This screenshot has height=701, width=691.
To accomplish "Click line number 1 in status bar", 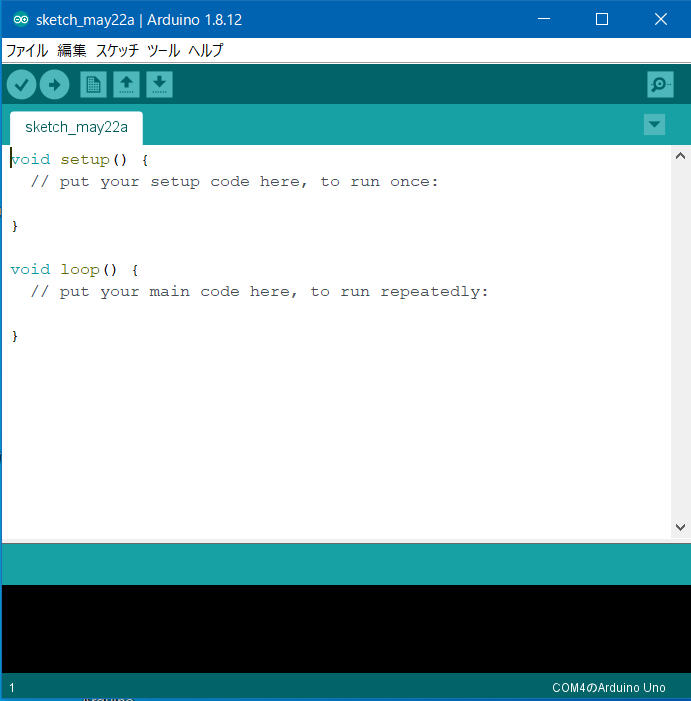I will (x=12, y=687).
